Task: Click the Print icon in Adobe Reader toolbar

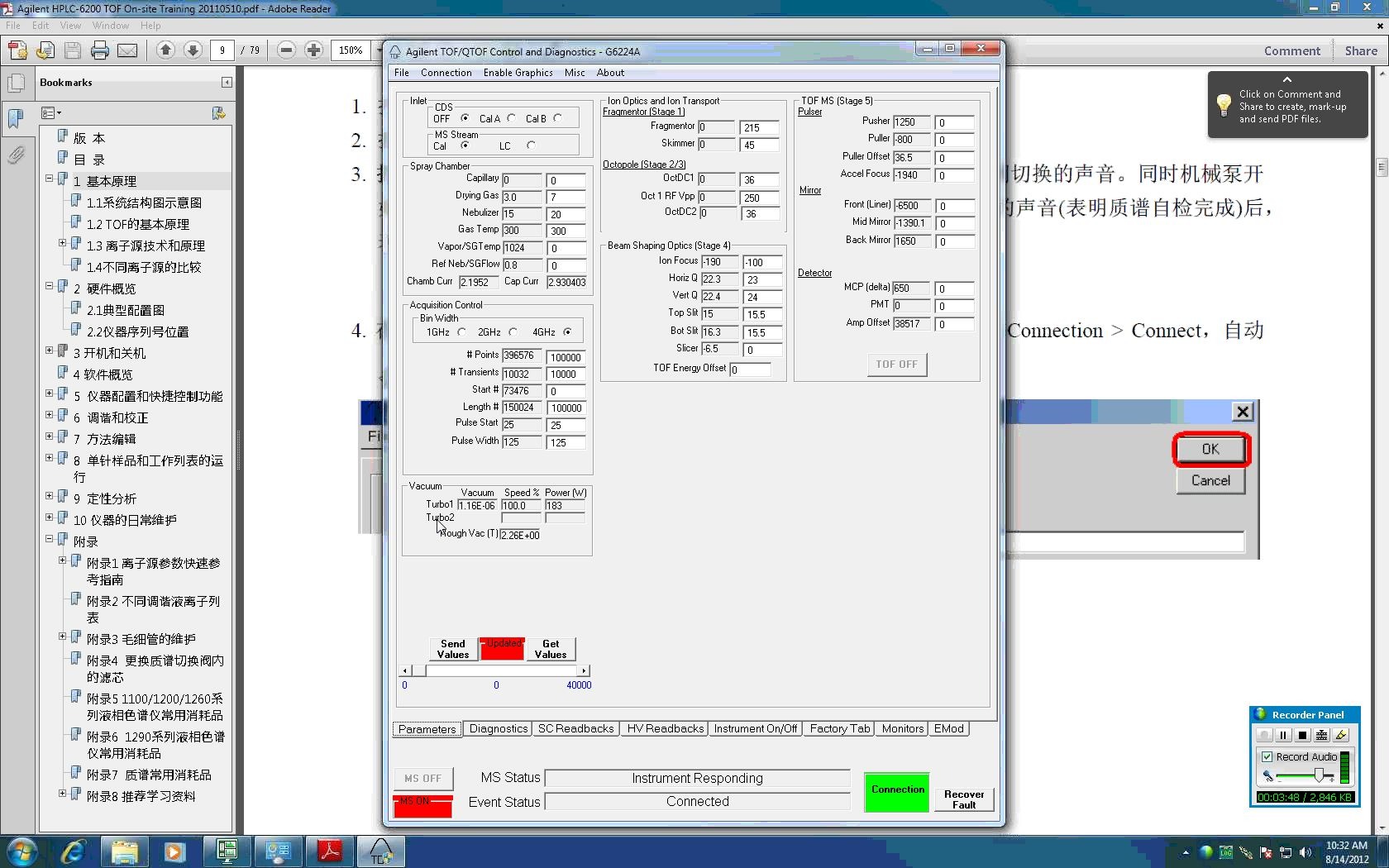Action: pos(100,50)
